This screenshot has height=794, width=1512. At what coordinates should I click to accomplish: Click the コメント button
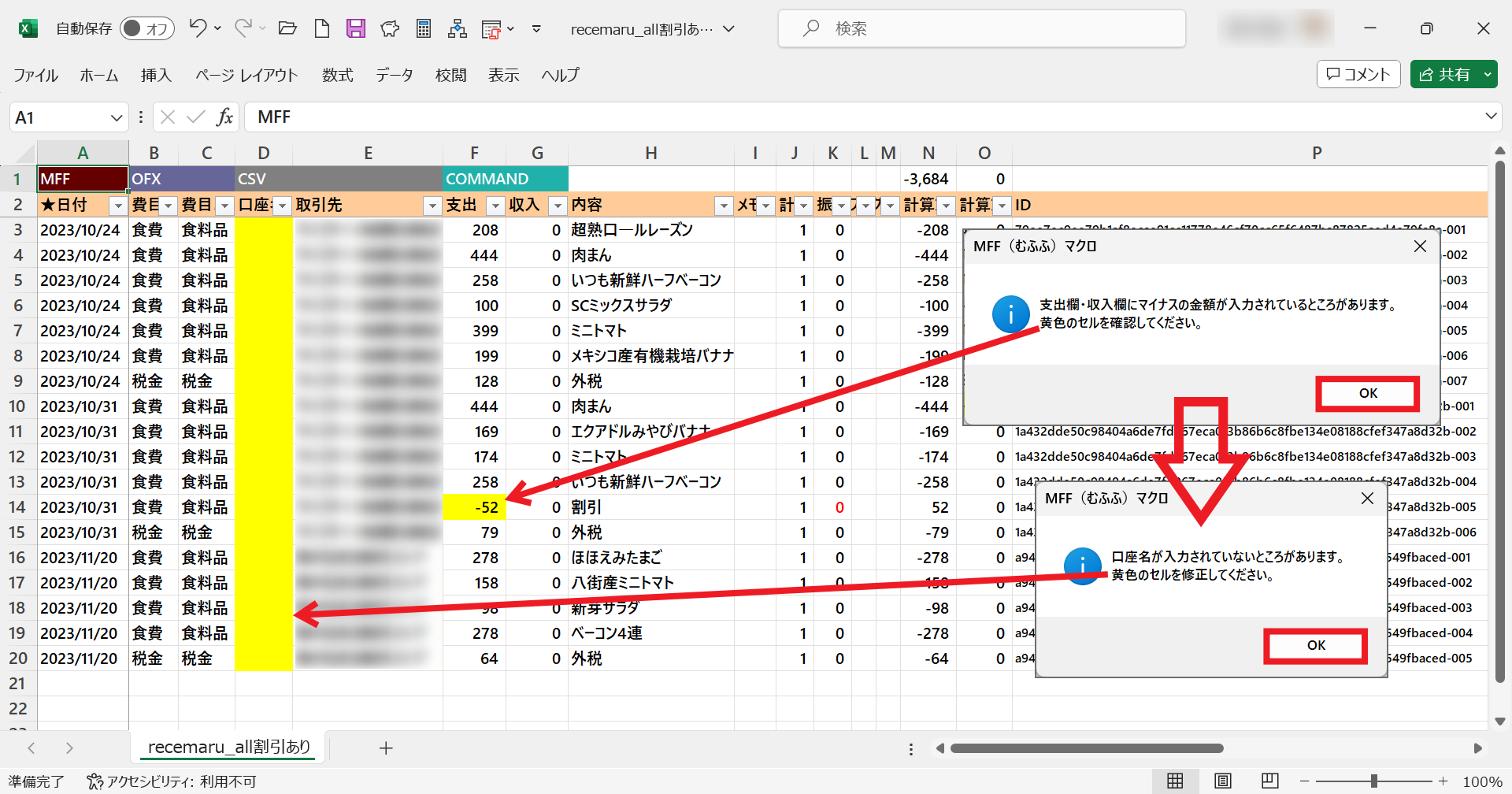[x=1358, y=74]
